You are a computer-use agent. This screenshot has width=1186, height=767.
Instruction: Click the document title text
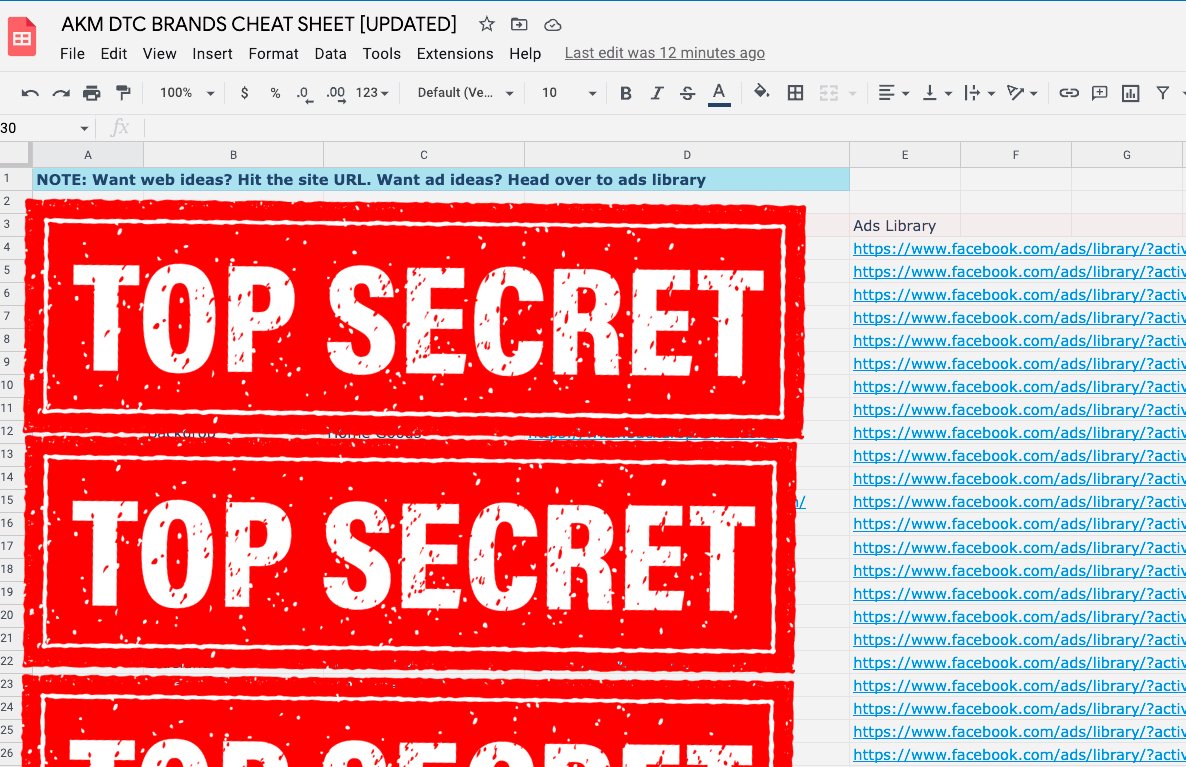pyautogui.click(x=259, y=24)
